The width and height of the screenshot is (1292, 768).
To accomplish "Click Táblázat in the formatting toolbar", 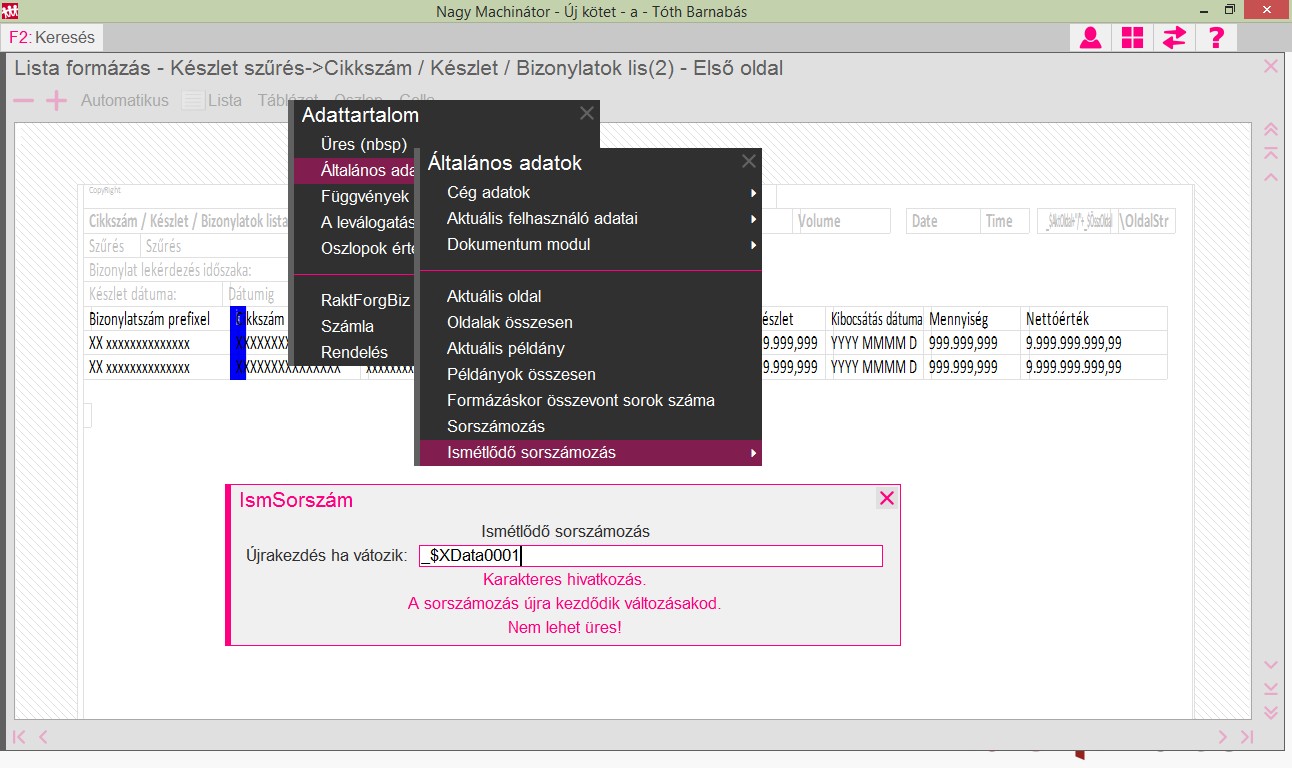I will (x=288, y=100).
